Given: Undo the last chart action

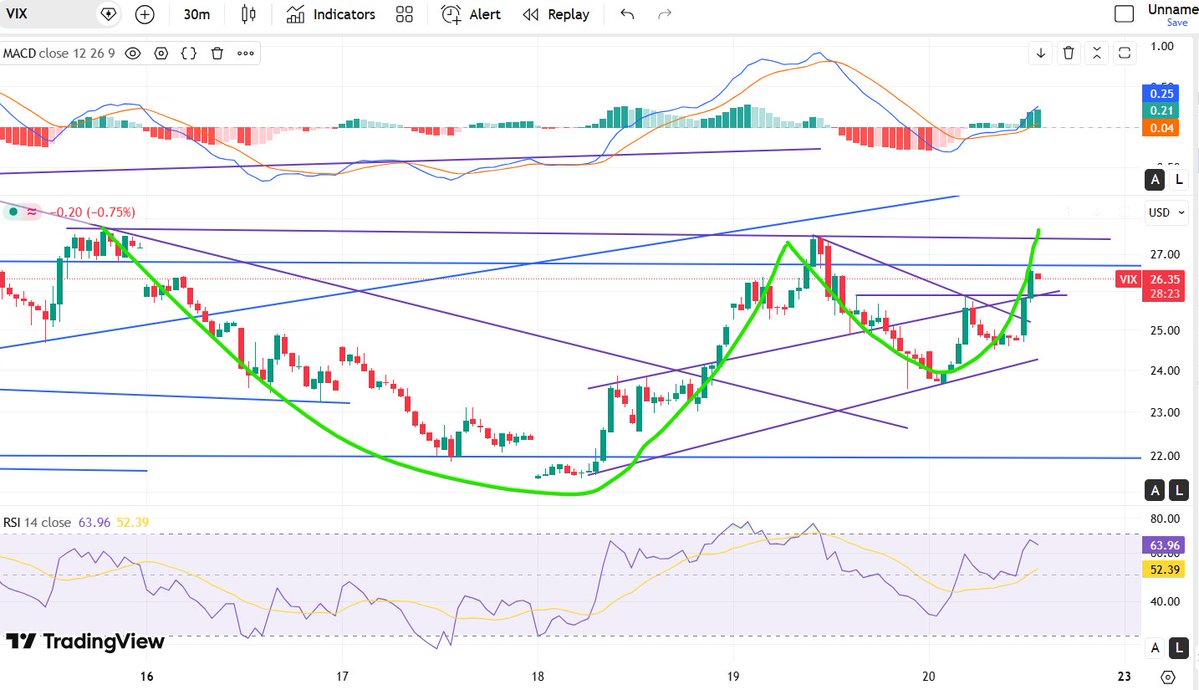Looking at the screenshot, I should pos(627,14).
